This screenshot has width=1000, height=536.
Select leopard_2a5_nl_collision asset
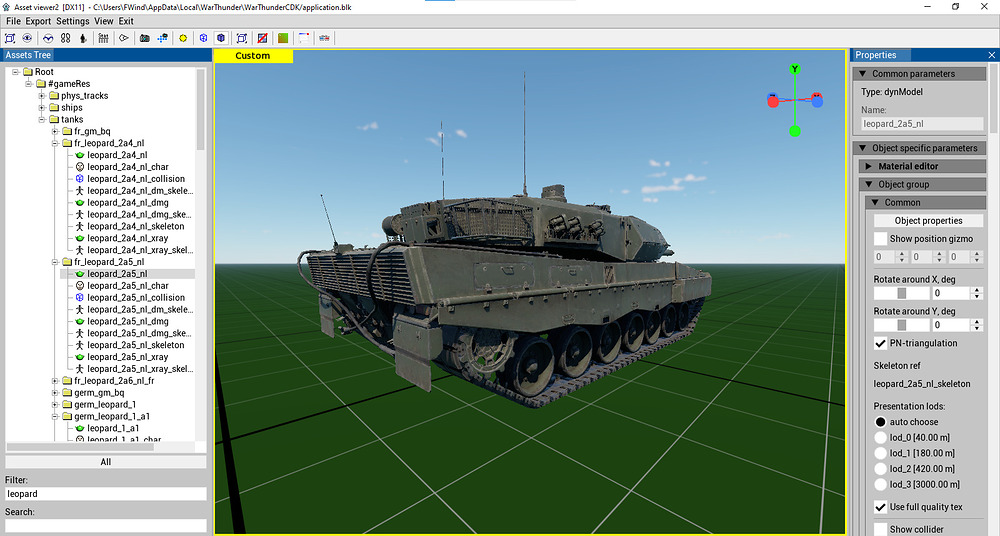click(136, 297)
